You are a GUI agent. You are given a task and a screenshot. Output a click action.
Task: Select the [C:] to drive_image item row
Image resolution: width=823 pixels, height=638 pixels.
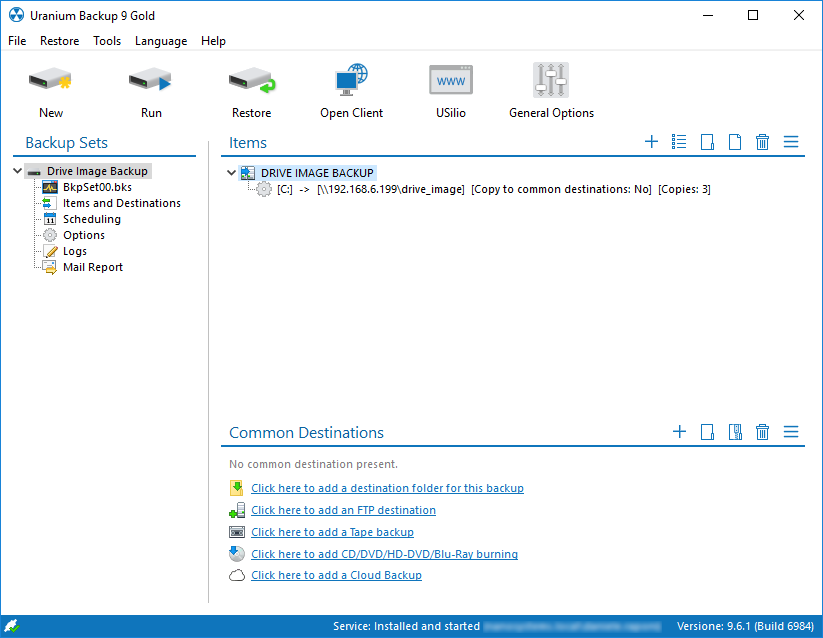(x=494, y=189)
